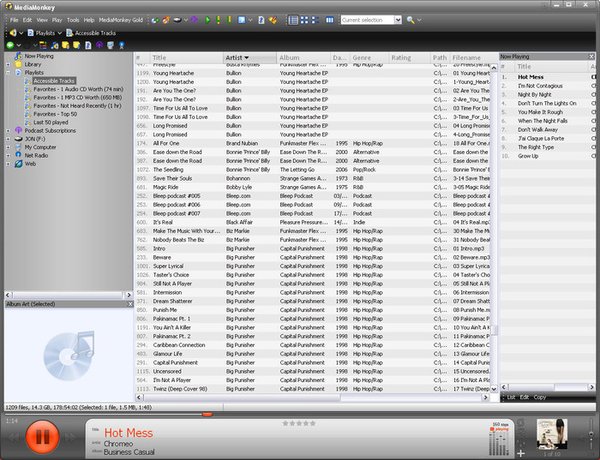Click the Current selection search field
Image resolution: width=600 pixels, height=460 pixels.
pos(367,20)
